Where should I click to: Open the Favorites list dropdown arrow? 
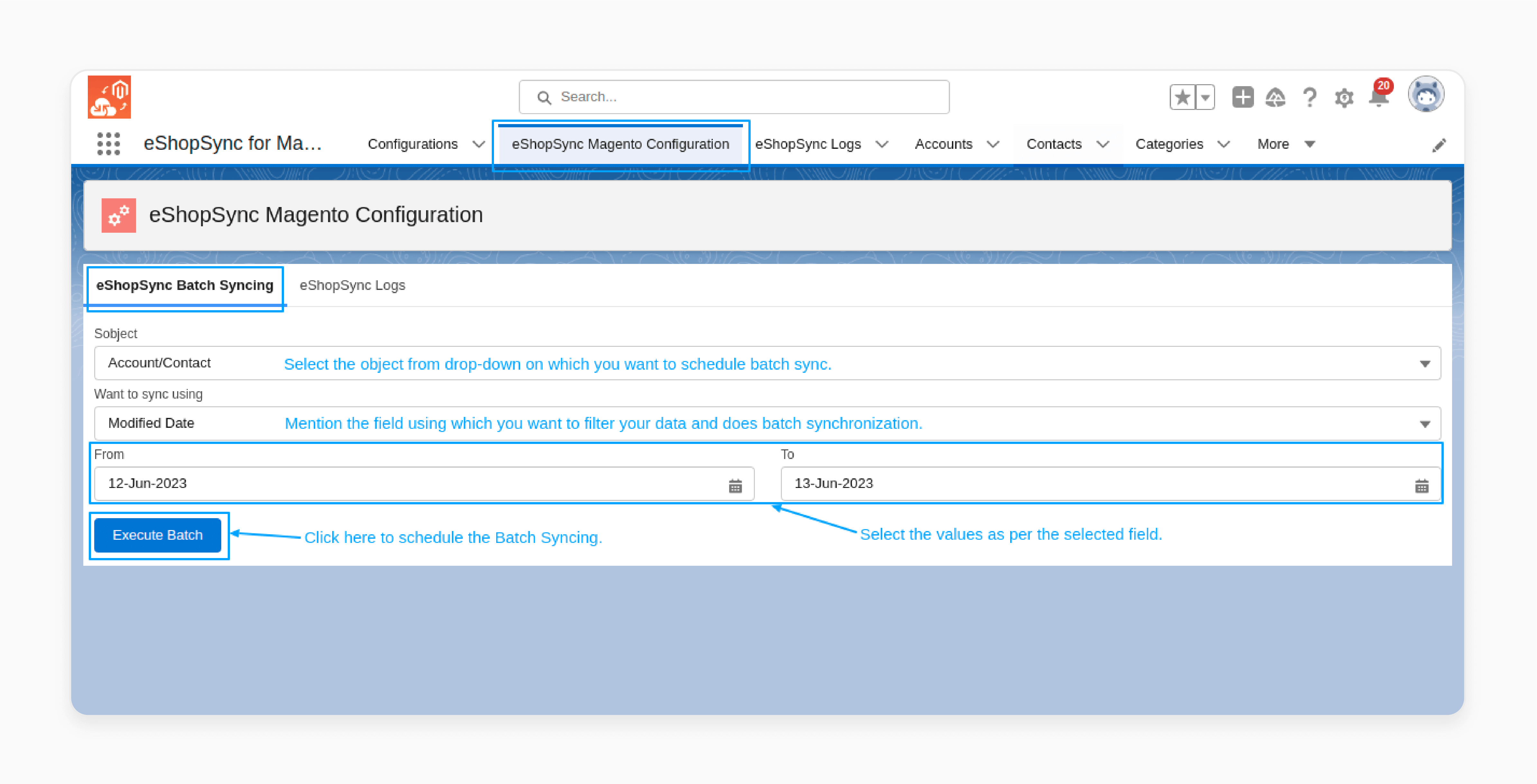1205,97
